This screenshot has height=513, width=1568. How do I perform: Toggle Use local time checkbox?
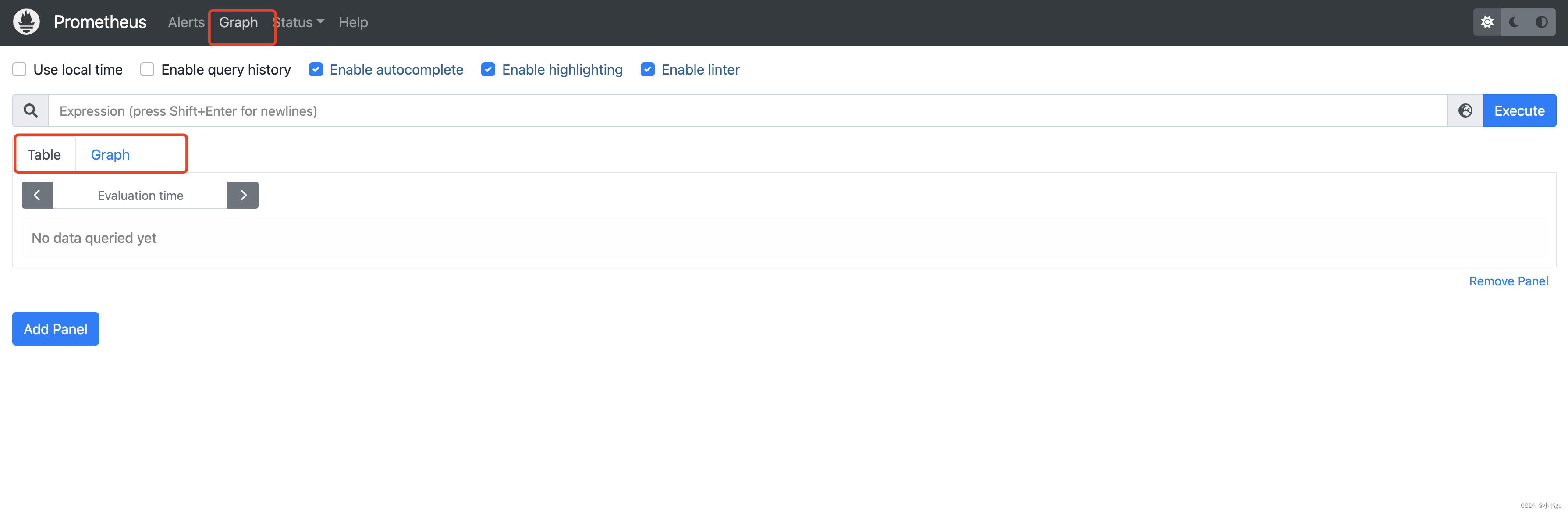pyautogui.click(x=19, y=69)
